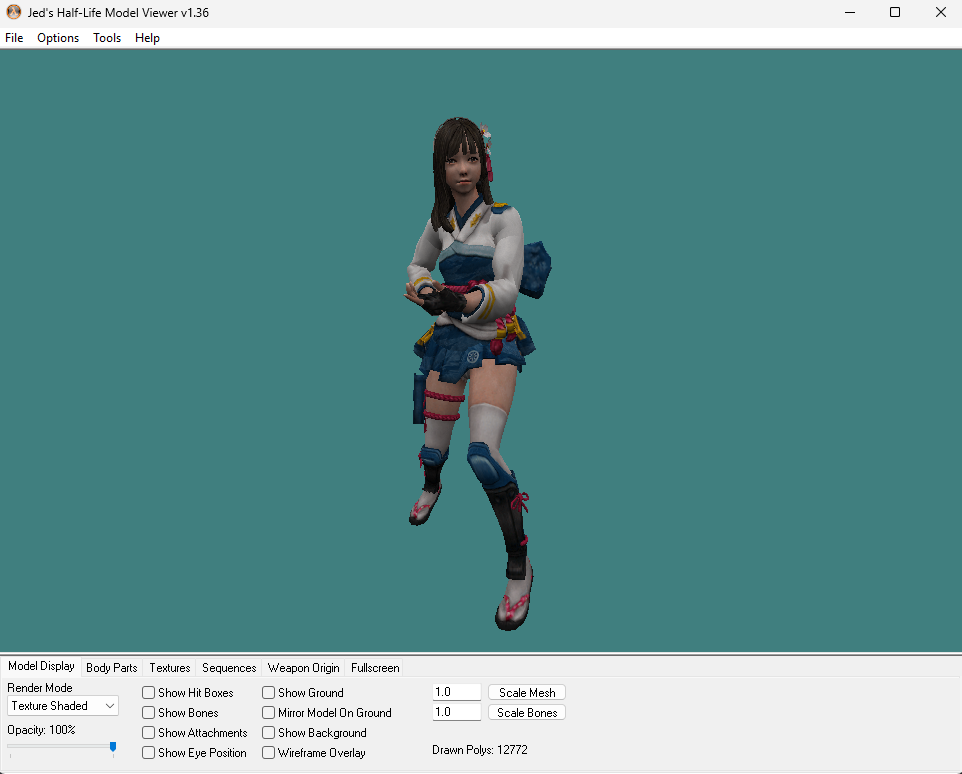Switch to the Textures tab
This screenshot has height=774, width=962.
pos(170,668)
